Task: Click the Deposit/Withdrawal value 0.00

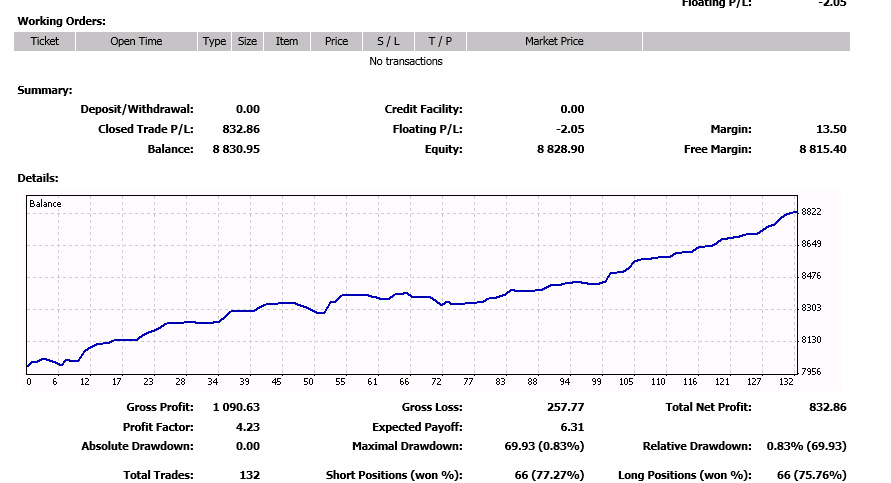Action: pyautogui.click(x=248, y=109)
